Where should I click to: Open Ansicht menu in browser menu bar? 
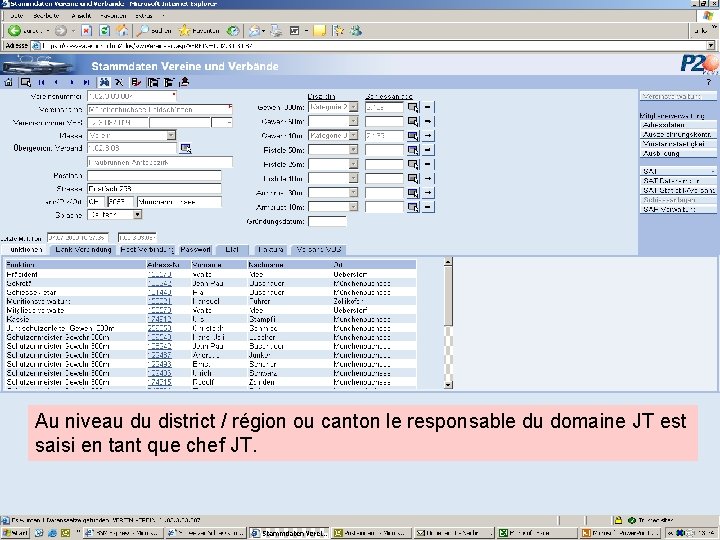81,16
